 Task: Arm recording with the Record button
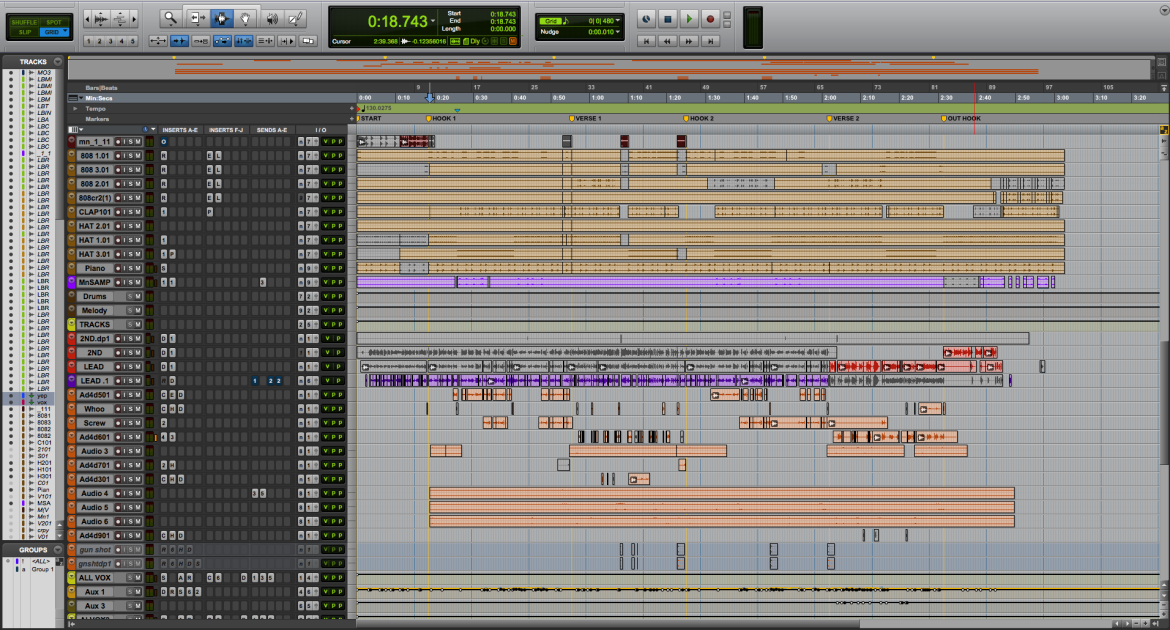coord(710,19)
